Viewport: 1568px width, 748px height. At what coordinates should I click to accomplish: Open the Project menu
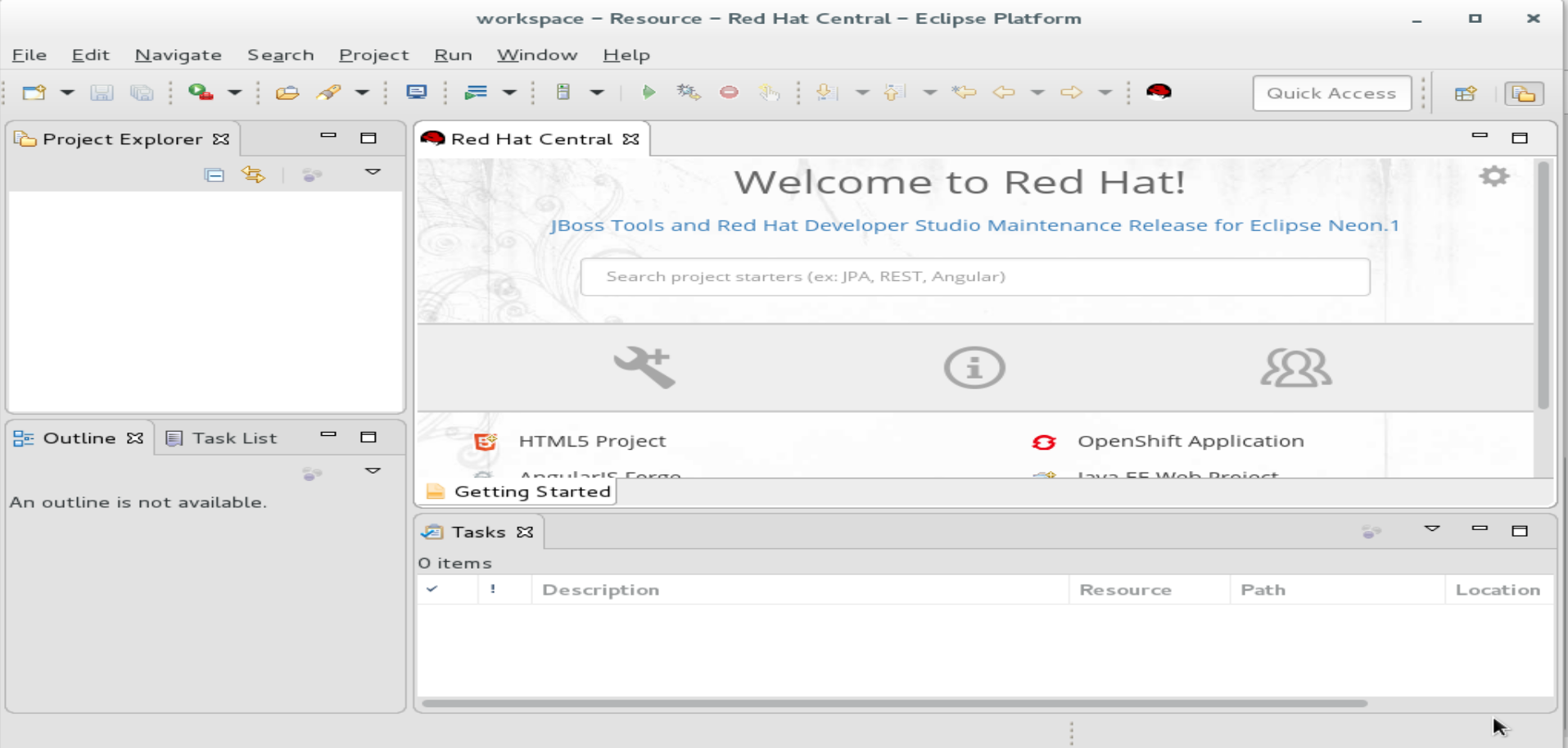coord(373,55)
